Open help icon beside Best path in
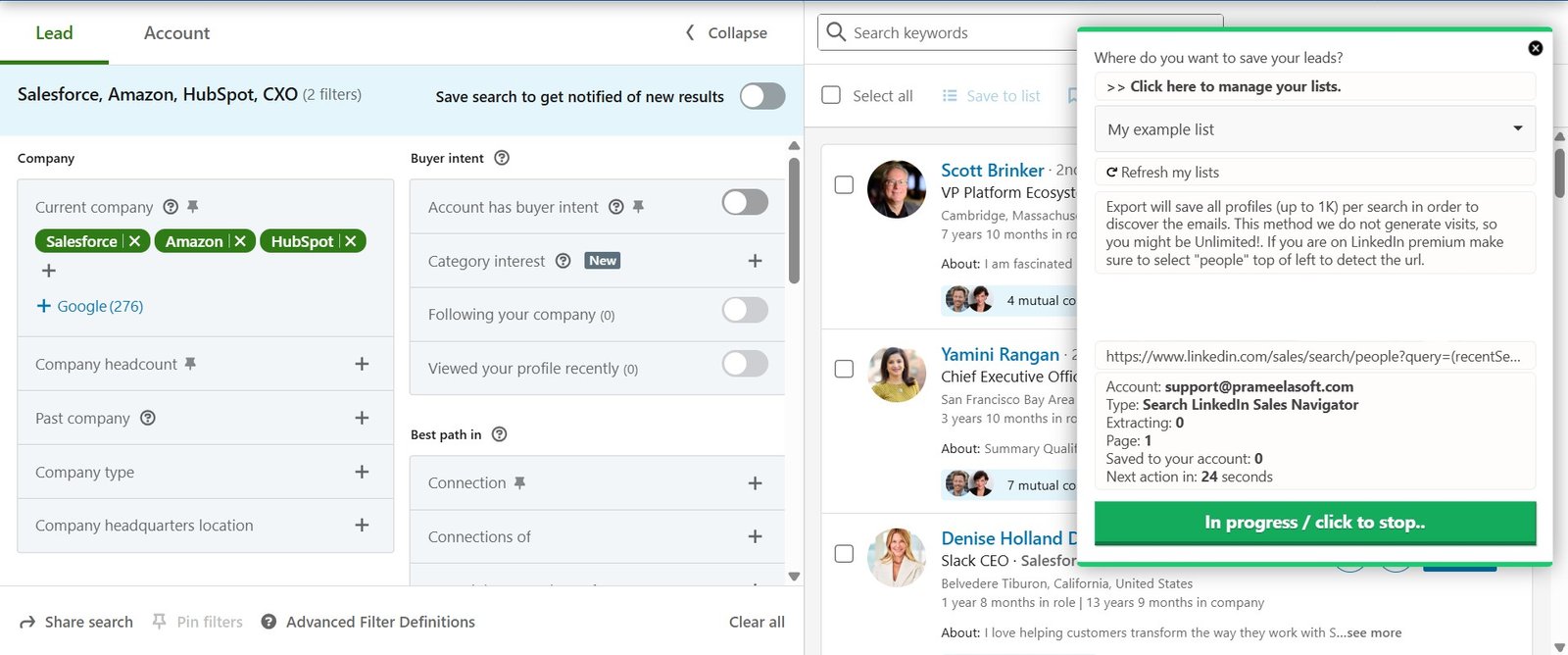This screenshot has width=1568, height=655. coord(500,434)
